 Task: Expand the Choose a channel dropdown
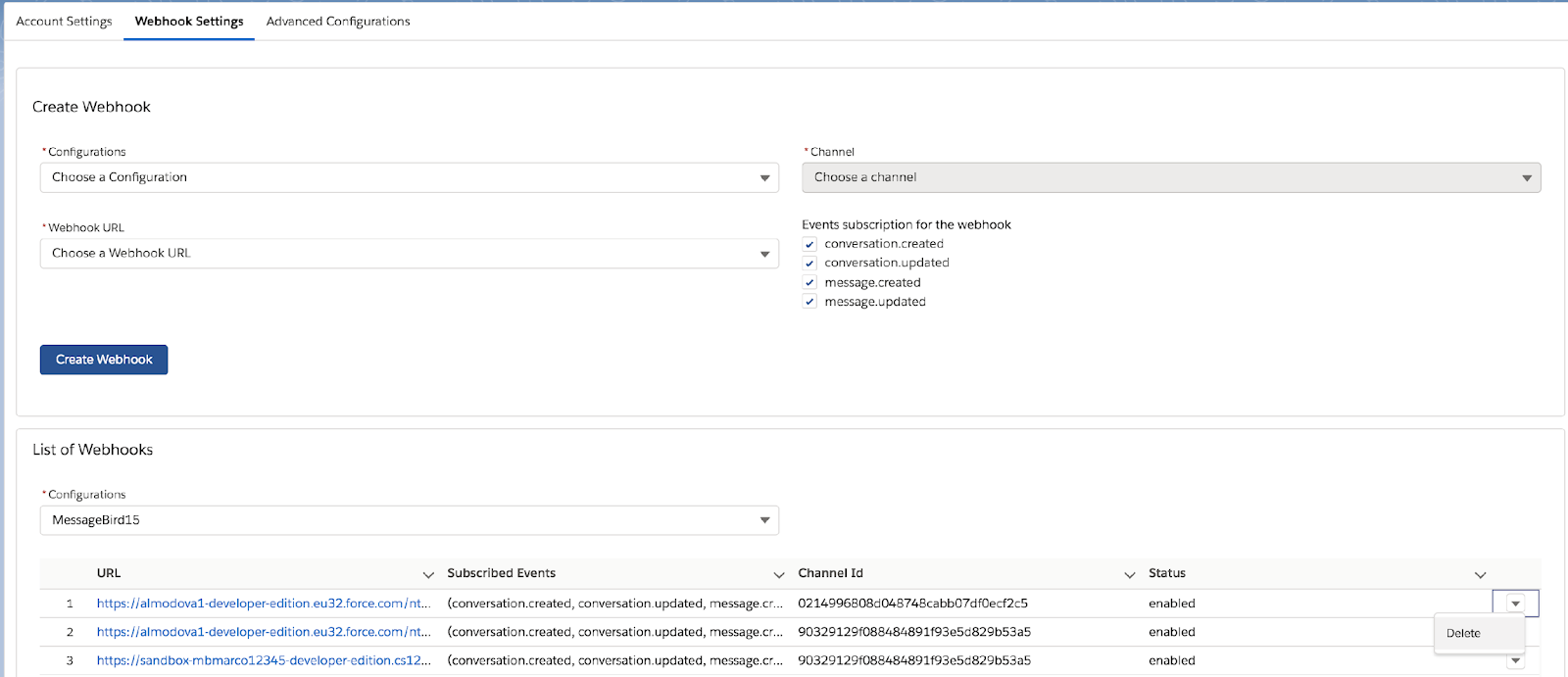(x=1170, y=177)
